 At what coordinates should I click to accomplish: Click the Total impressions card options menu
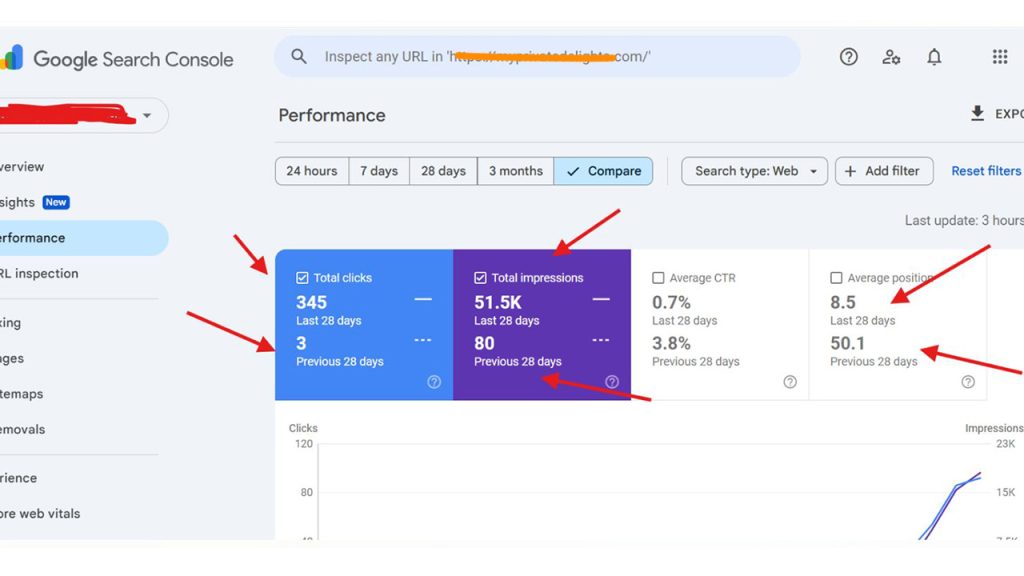(x=601, y=340)
